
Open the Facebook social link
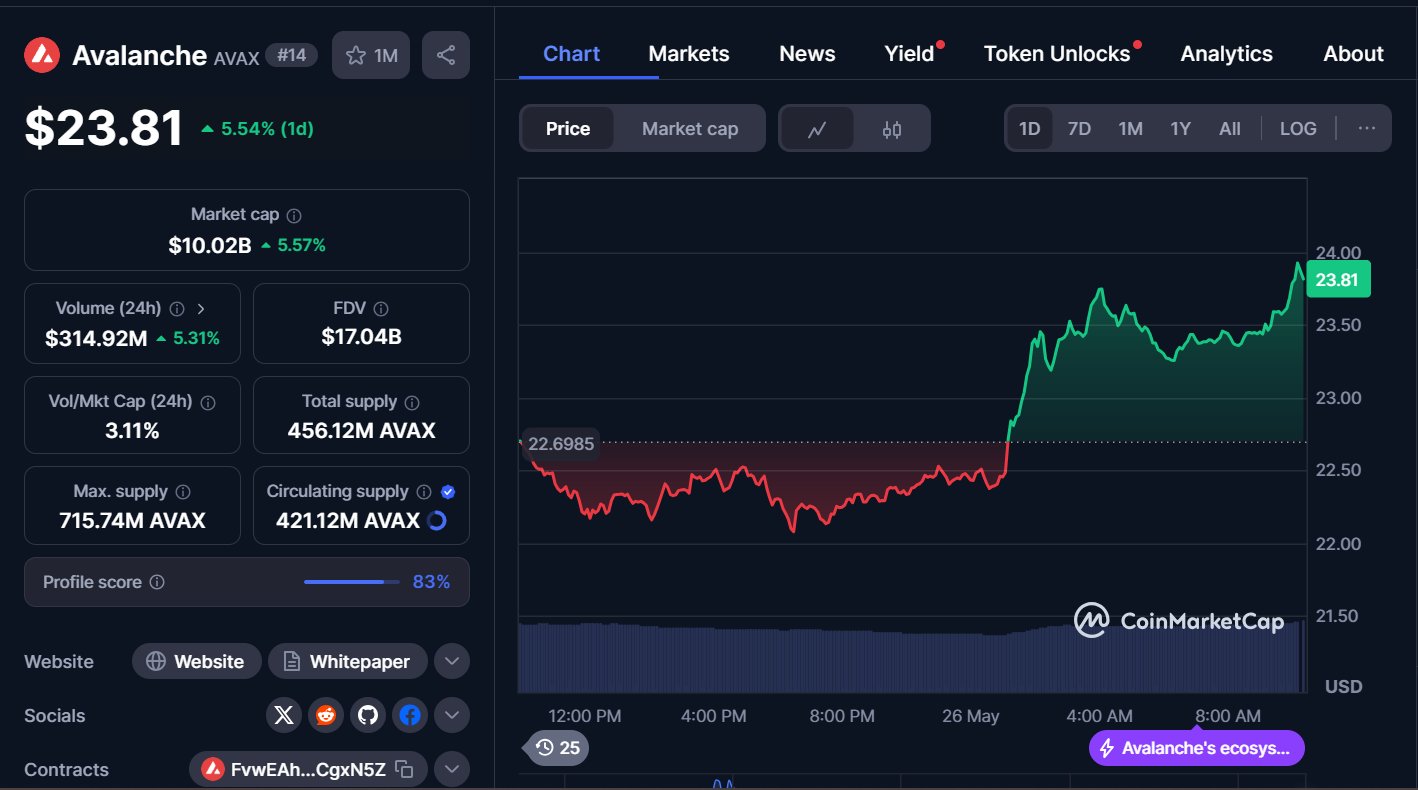(410, 715)
